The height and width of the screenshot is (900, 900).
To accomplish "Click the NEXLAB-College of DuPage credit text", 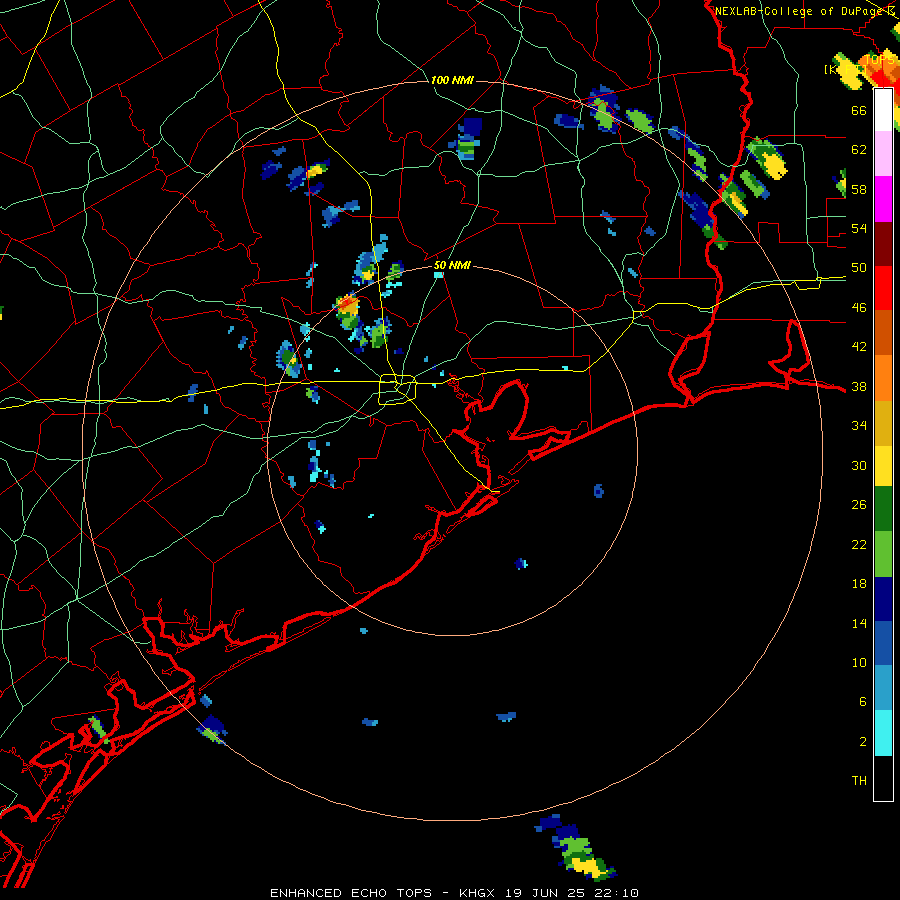I will (800, 11).
